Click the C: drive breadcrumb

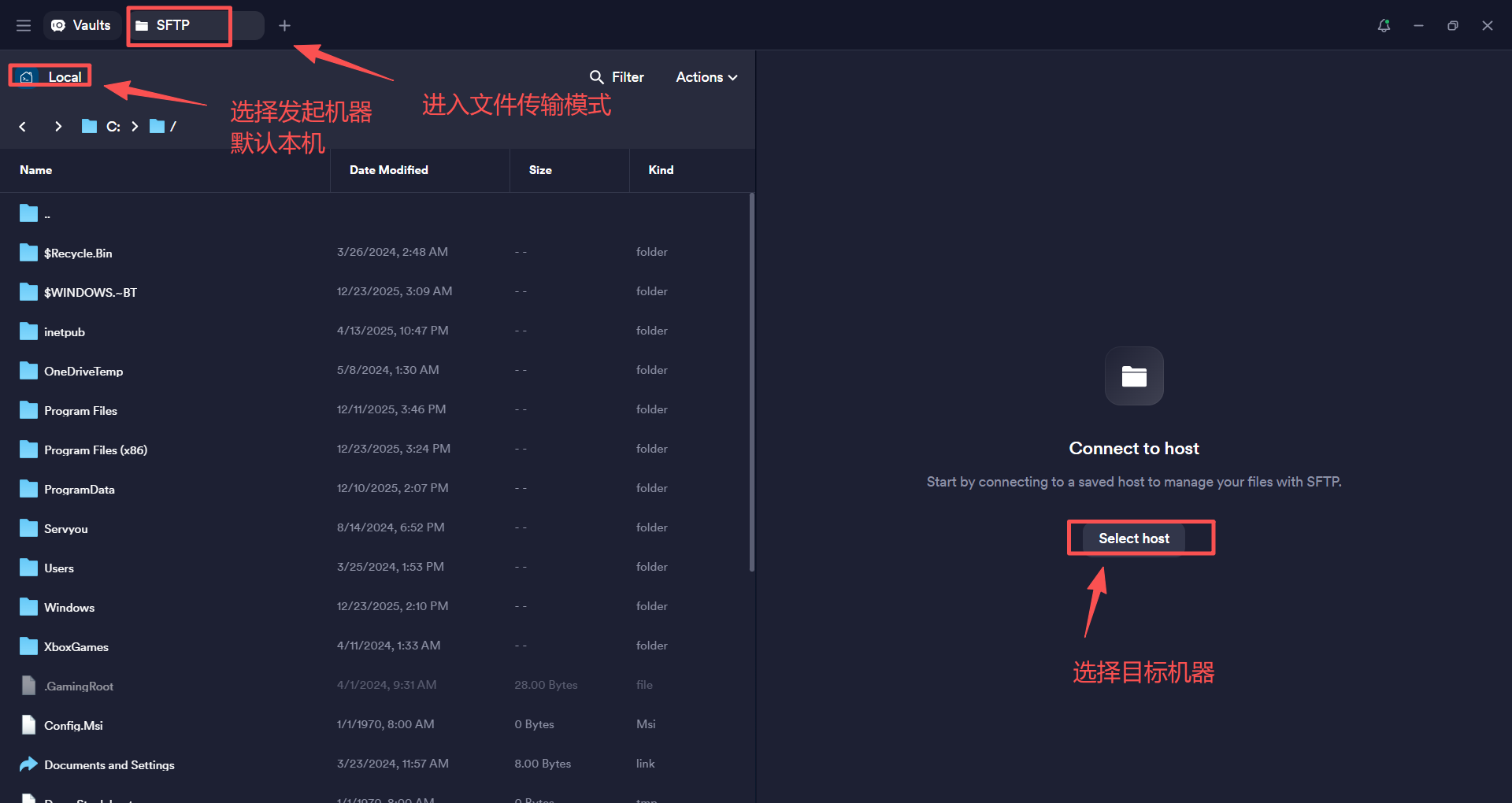tap(113, 127)
